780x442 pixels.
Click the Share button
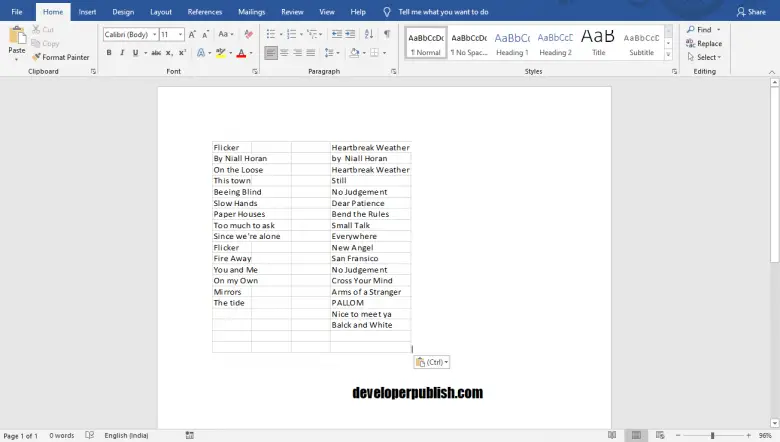pos(751,12)
